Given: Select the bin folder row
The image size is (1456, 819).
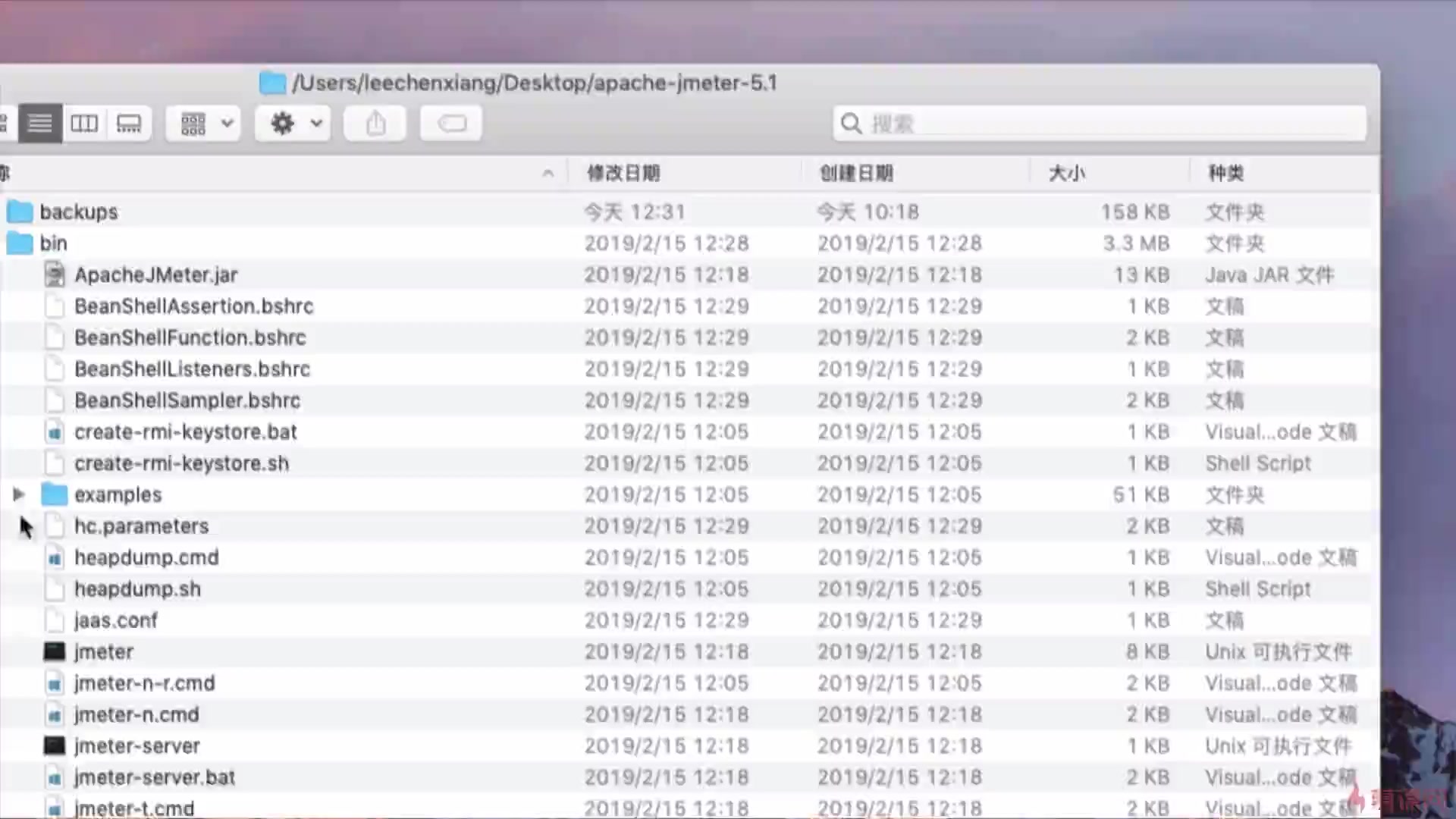Looking at the screenshot, I should 53,243.
